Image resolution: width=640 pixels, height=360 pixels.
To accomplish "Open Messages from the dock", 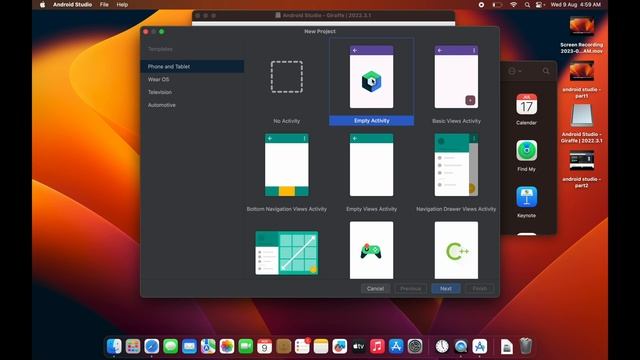I will pos(170,346).
